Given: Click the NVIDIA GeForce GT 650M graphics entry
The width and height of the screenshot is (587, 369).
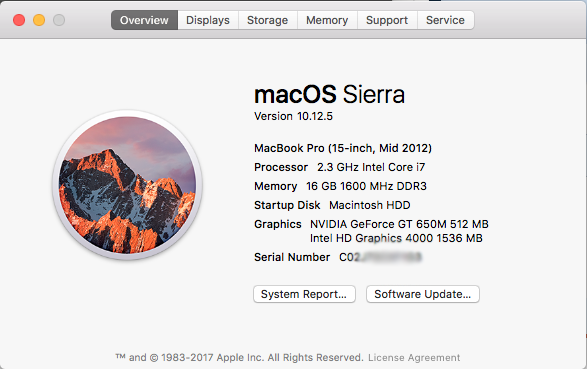Looking at the screenshot, I should click(399, 224).
